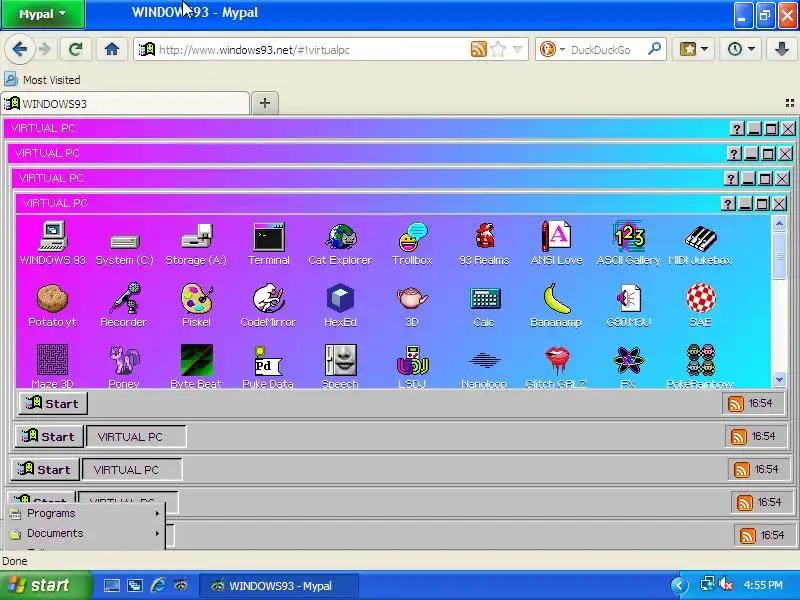The image size is (800, 600).
Task: Open the Trollbox chat icon
Action: [412, 244]
